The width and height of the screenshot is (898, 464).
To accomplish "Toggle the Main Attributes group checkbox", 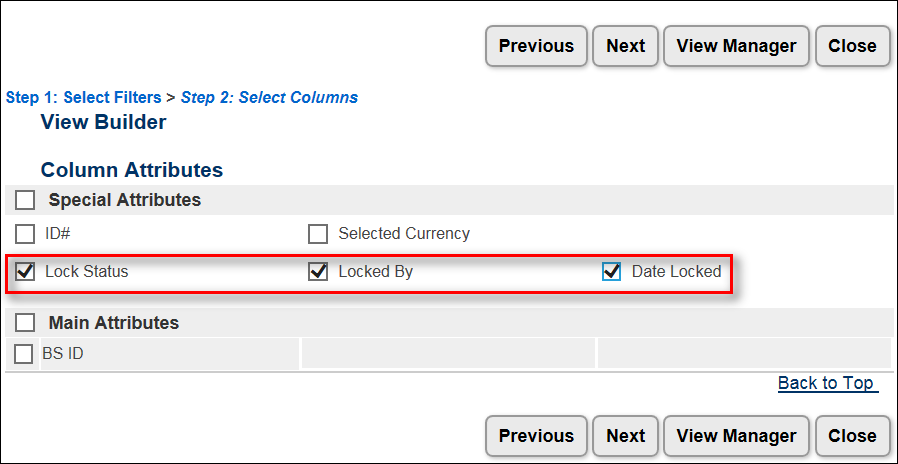I will [25, 323].
